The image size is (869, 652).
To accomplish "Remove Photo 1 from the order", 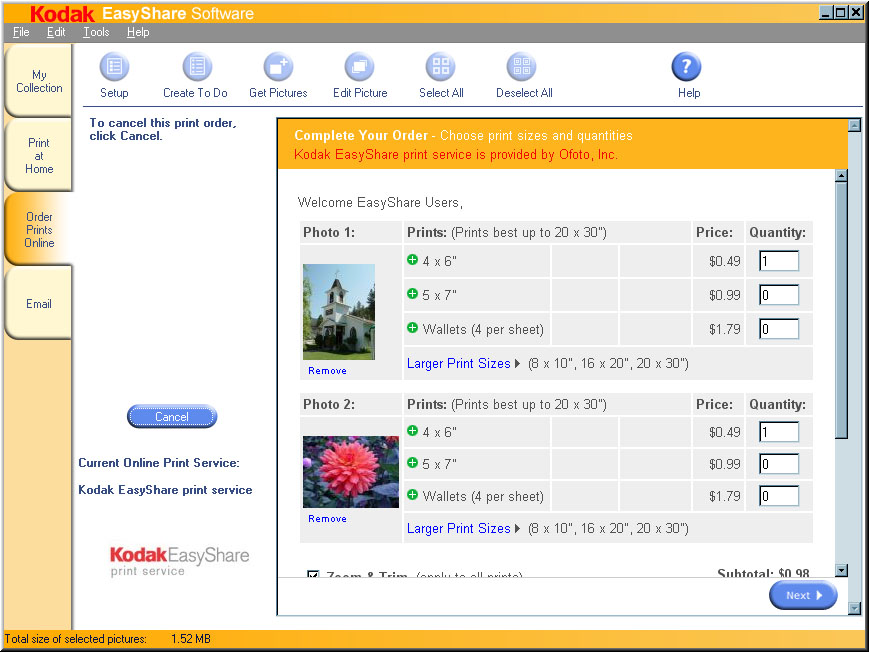I will tap(327, 371).
